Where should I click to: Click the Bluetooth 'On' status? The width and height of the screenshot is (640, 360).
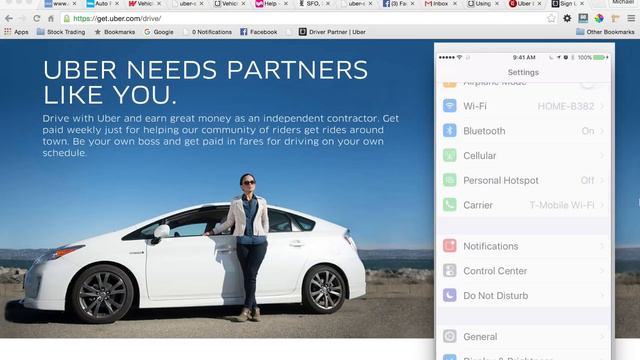pyautogui.click(x=588, y=131)
